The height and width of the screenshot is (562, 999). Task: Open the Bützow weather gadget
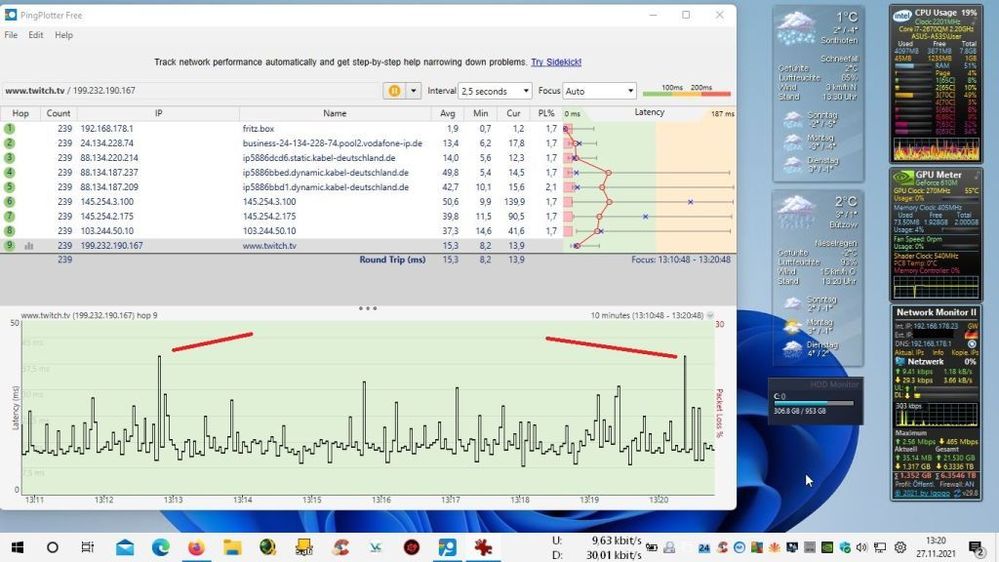point(818,277)
